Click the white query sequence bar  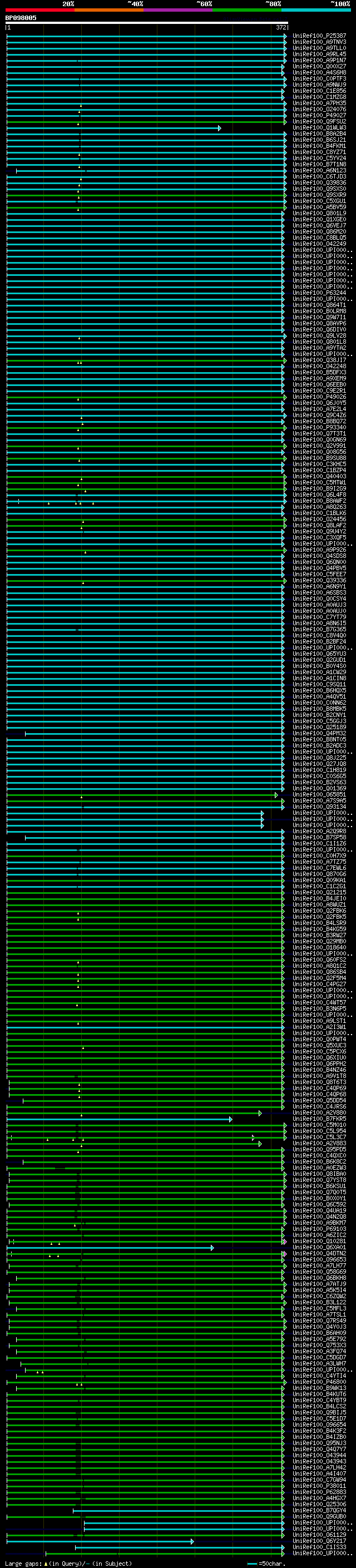pos(147,22)
